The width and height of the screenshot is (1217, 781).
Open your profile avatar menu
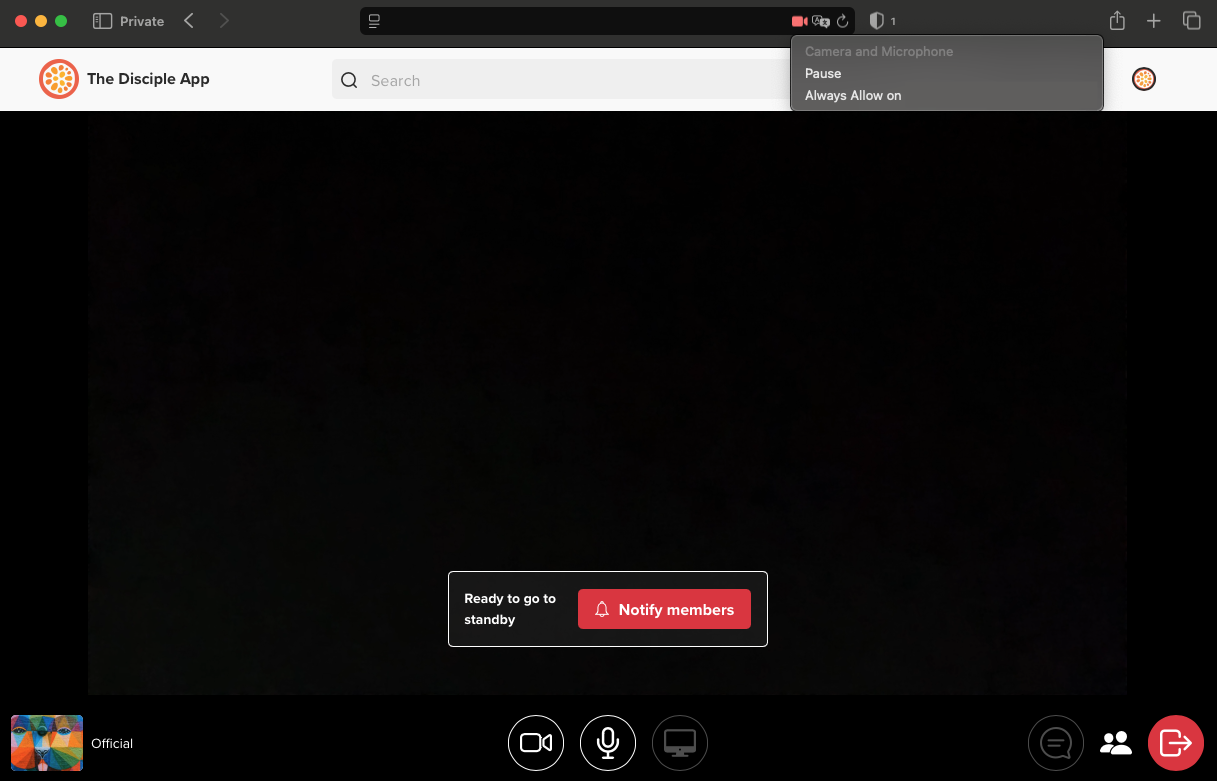tap(1144, 78)
